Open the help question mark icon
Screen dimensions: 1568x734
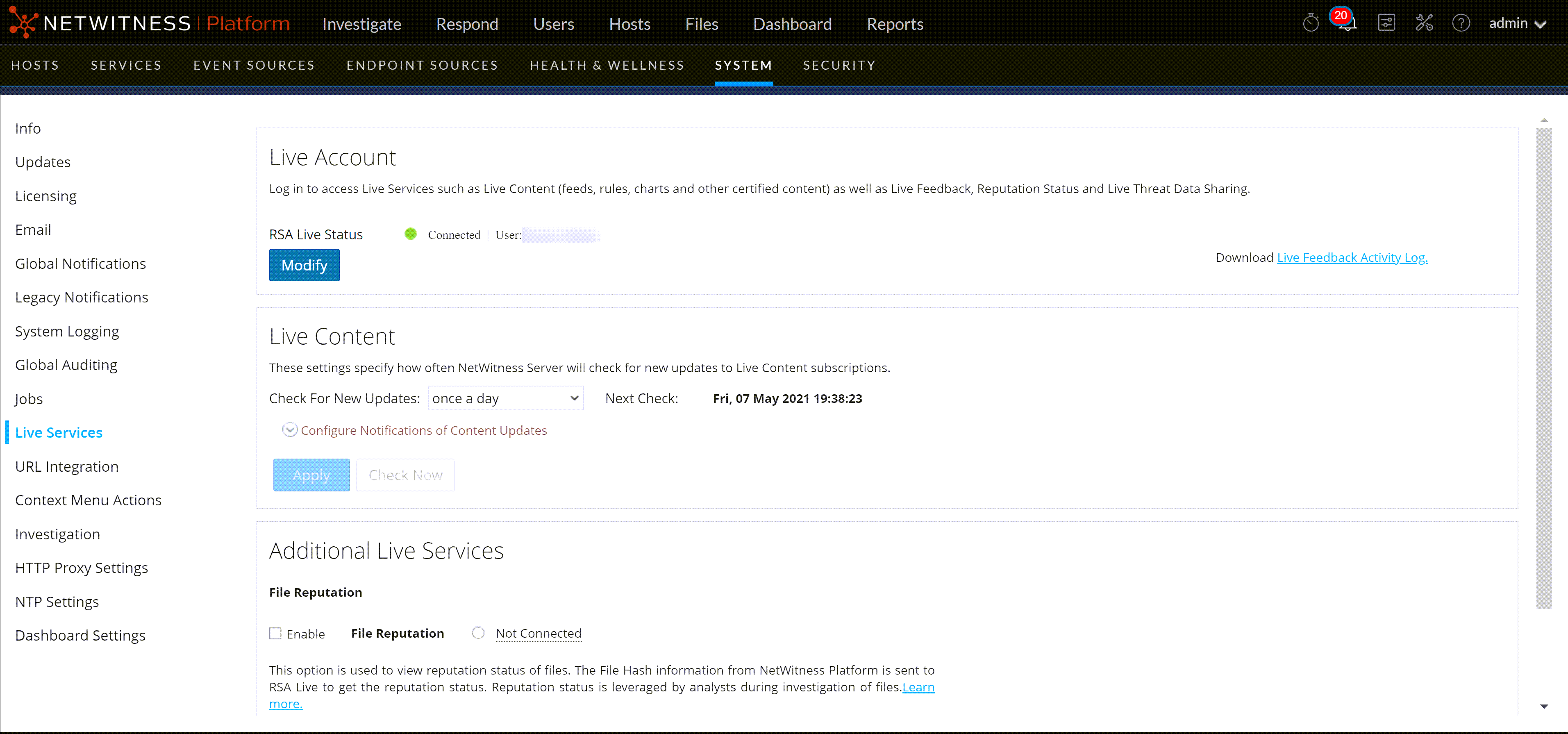(1461, 23)
